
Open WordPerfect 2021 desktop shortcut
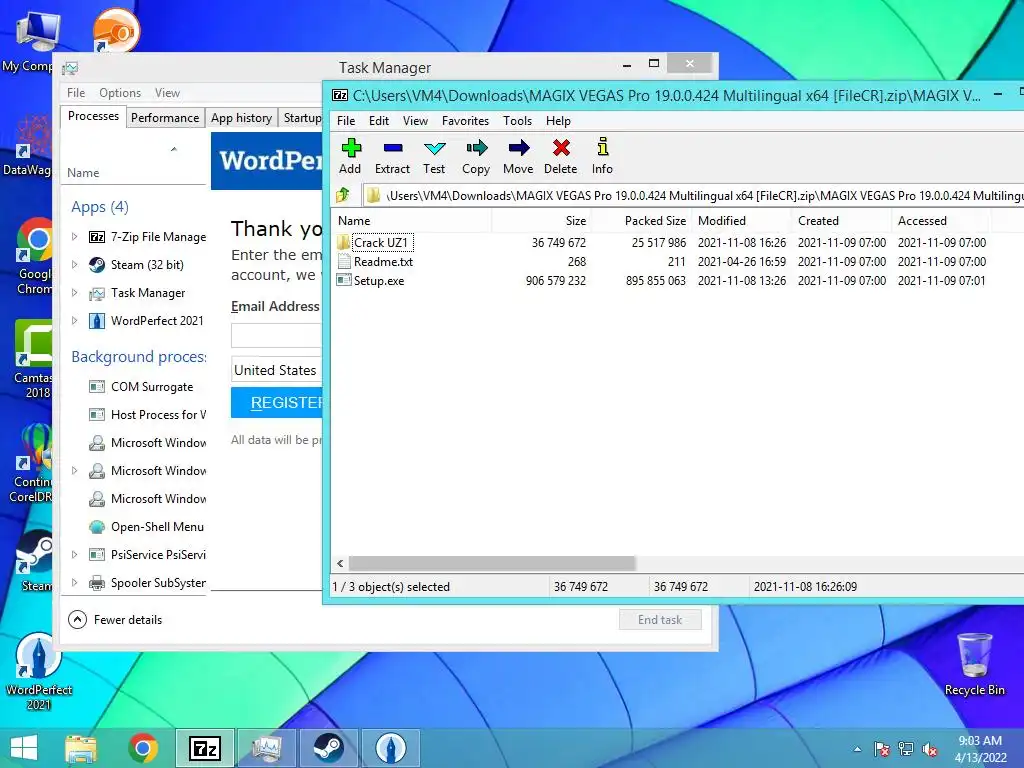[x=39, y=671]
